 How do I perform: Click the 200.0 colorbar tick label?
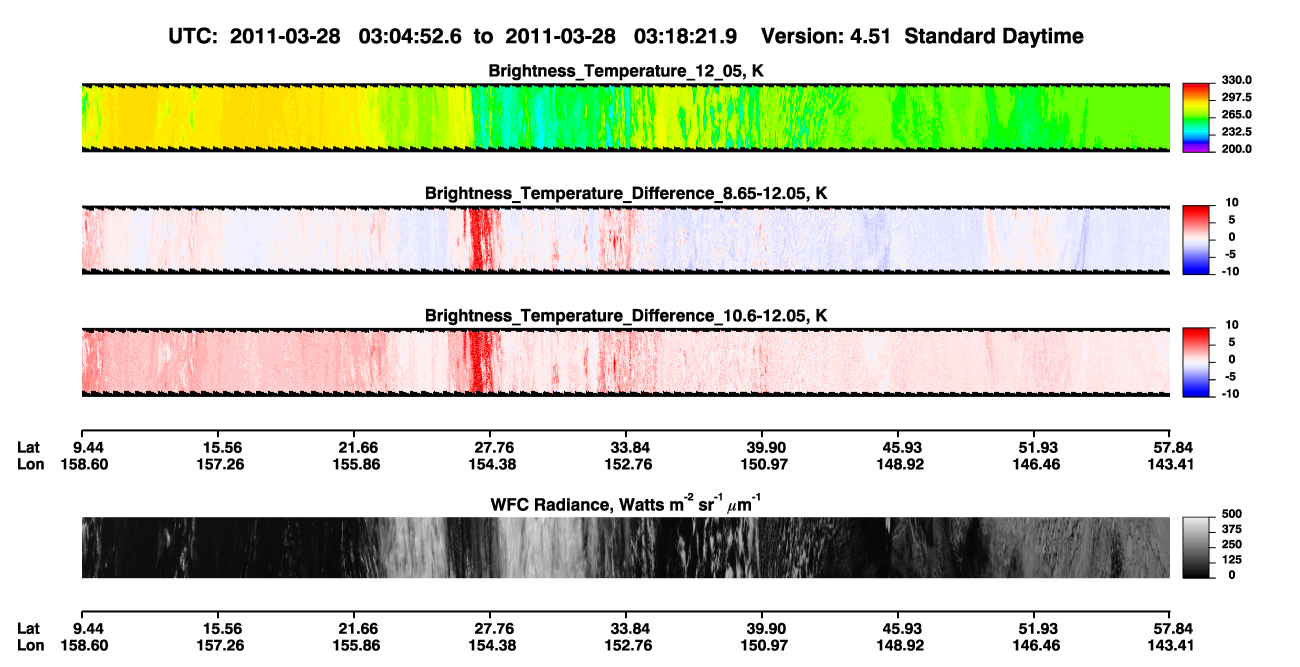pyautogui.click(x=1234, y=148)
